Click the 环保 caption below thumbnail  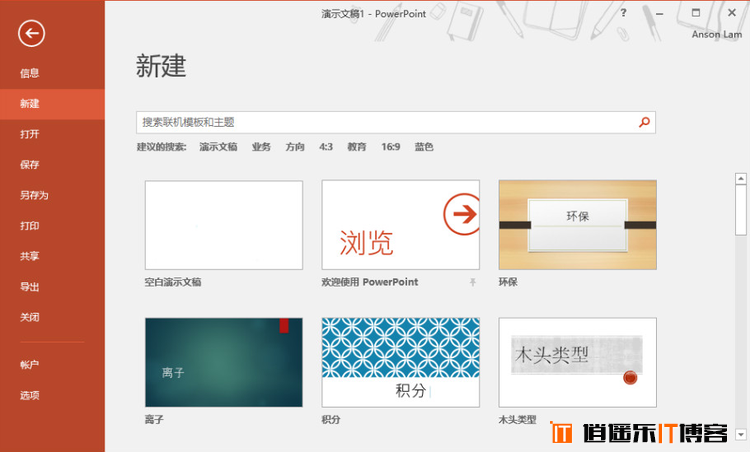tap(508, 282)
